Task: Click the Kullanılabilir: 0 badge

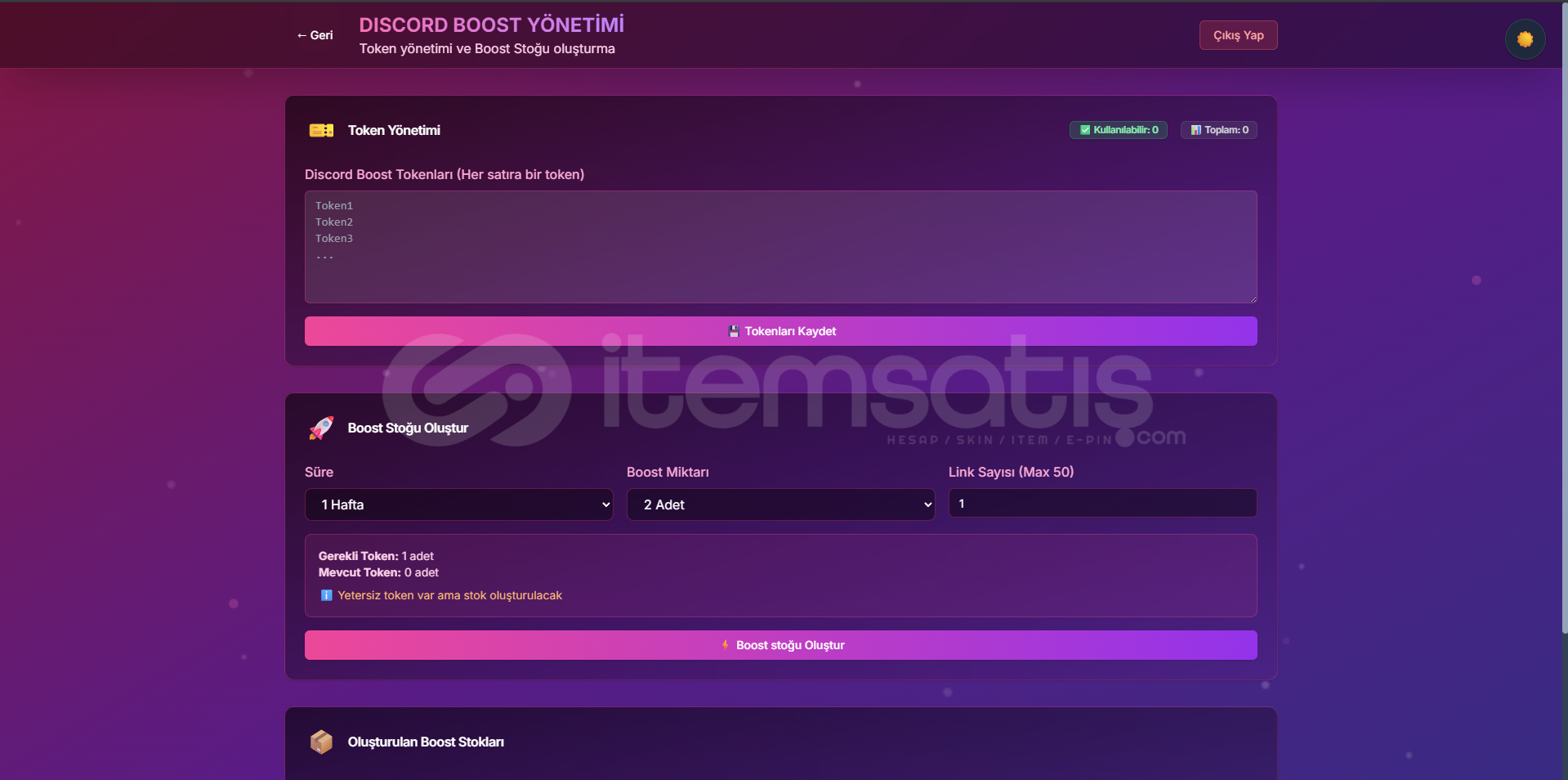Action: (x=1119, y=130)
